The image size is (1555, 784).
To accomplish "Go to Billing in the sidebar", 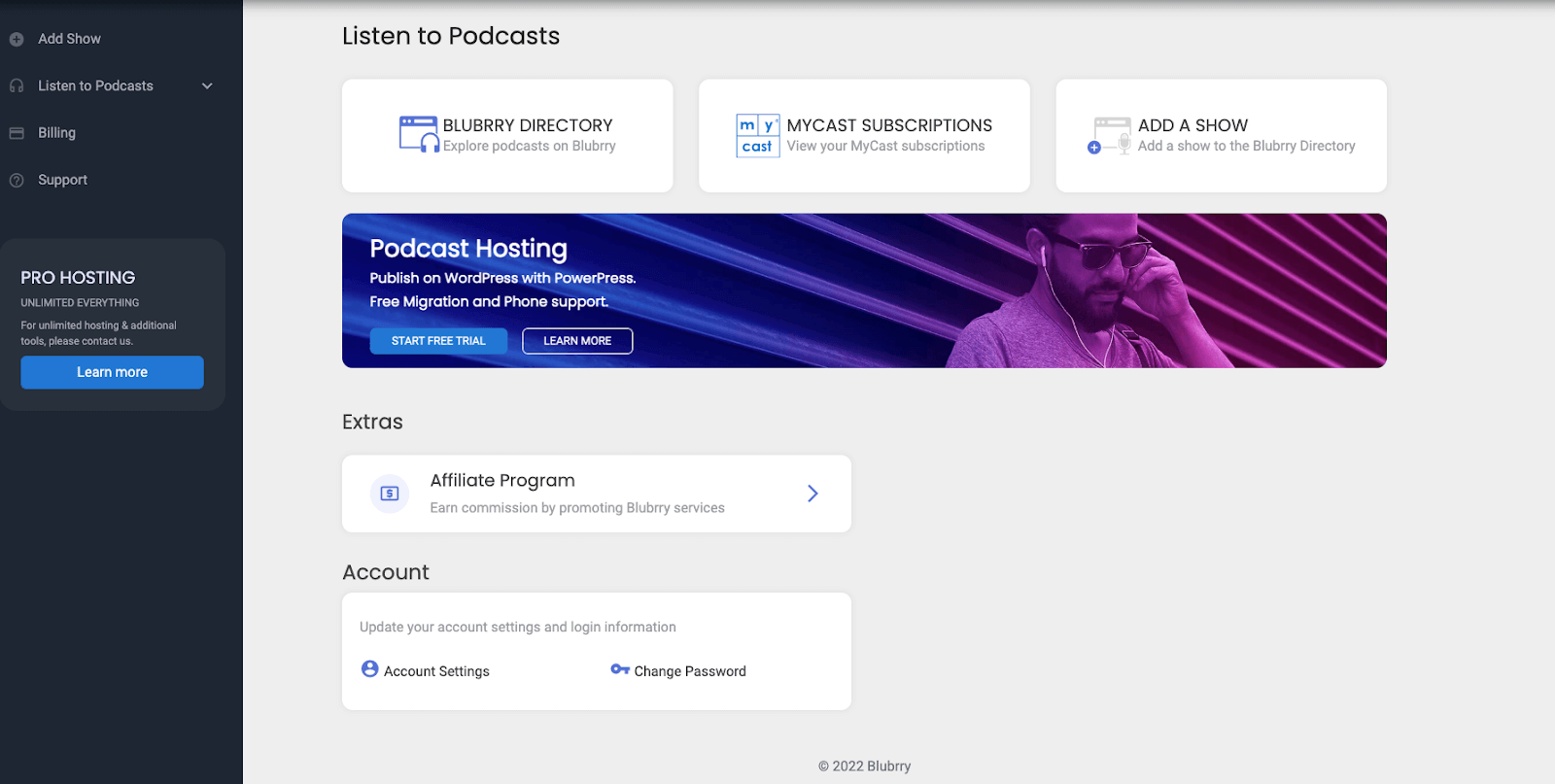I will [x=56, y=133].
